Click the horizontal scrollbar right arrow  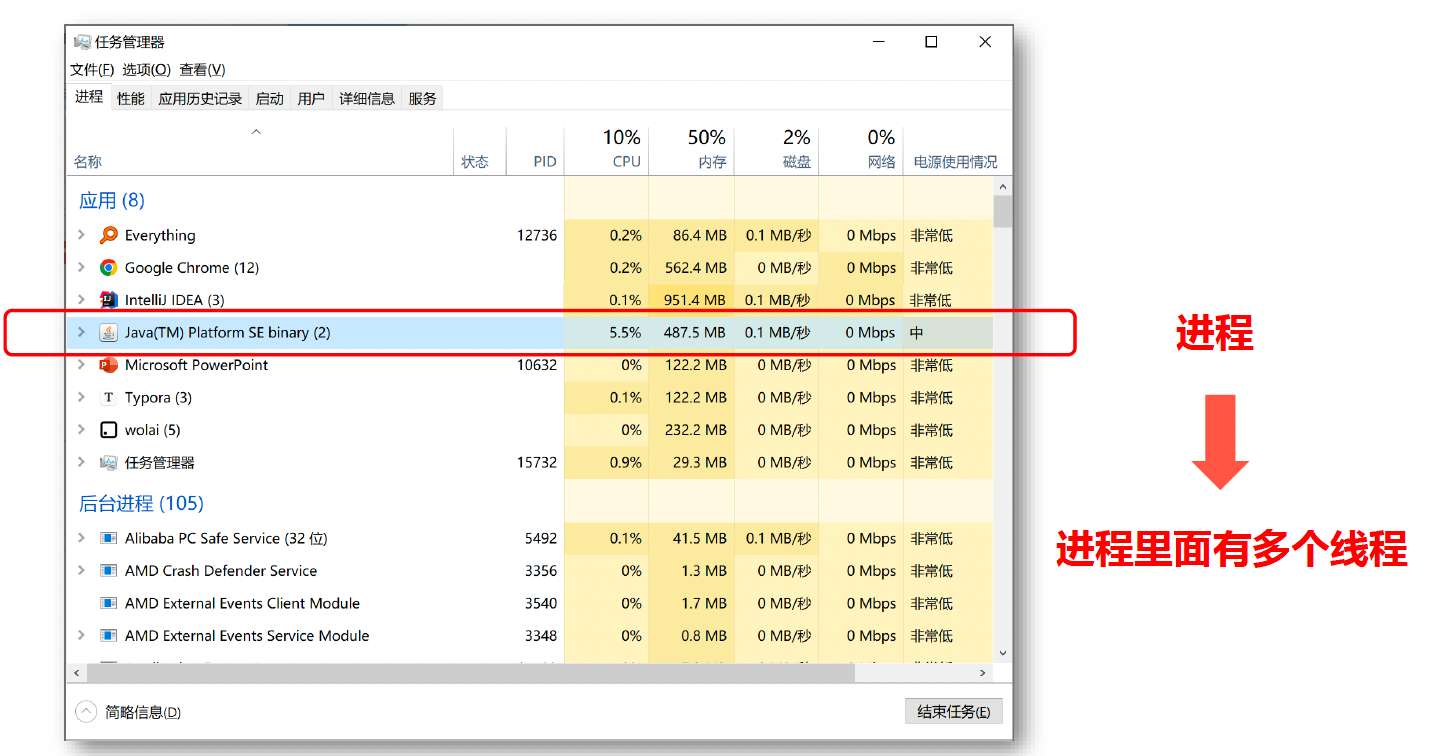(x=984, y=674)
